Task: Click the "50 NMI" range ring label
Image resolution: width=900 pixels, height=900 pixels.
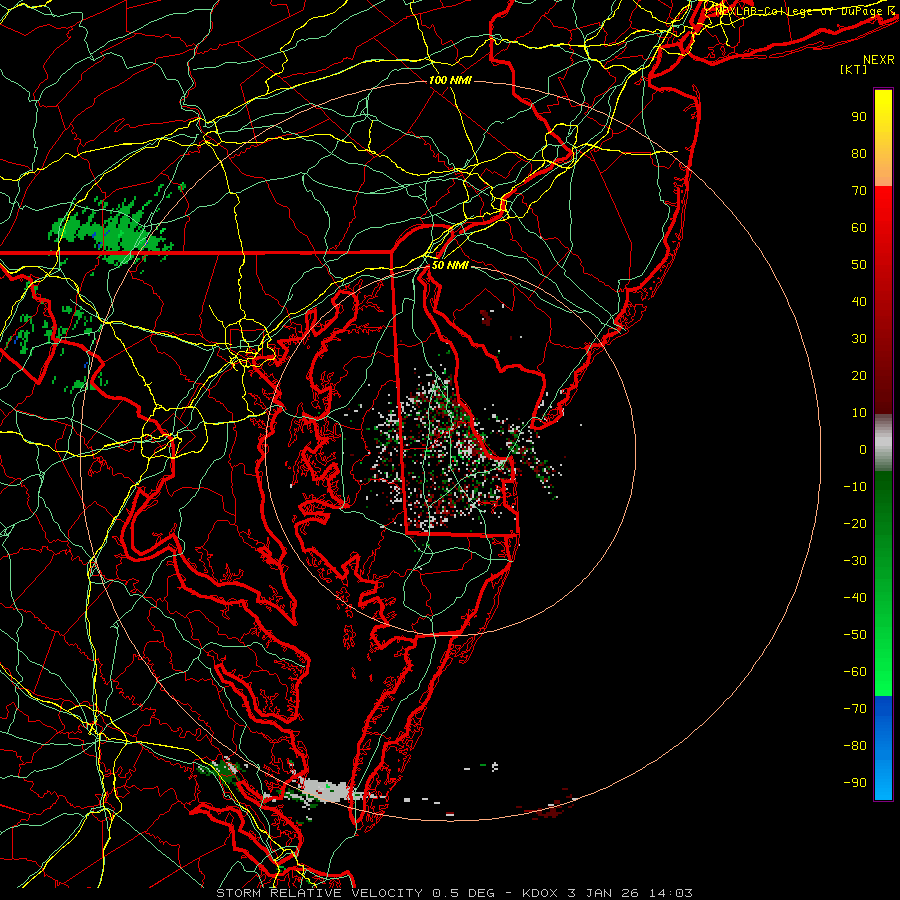Action: click(449, 265)
